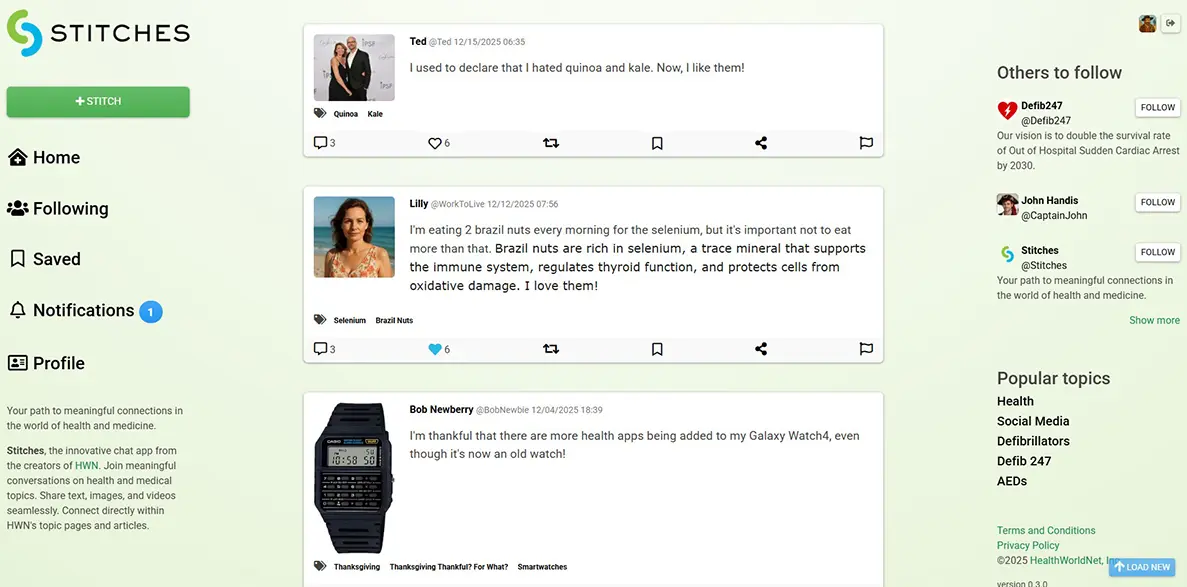This screenshot has height=587, width=1187.
Task: Unlike Lilly's Brazil nuts post
Action: (x=435, y=349)
